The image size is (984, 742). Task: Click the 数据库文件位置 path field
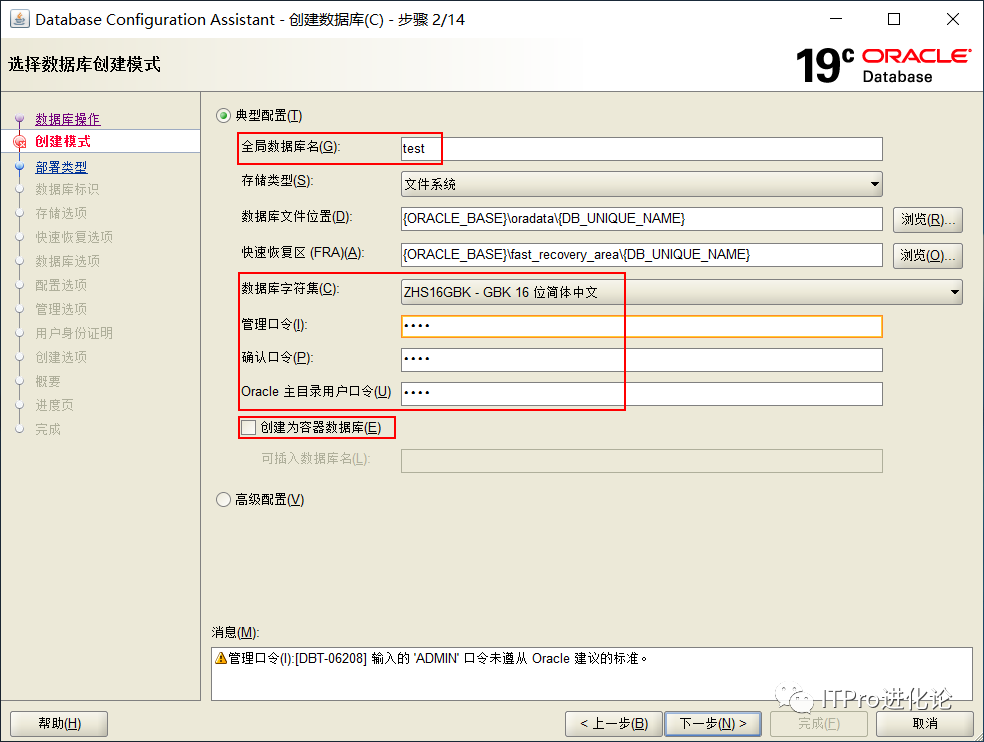tap(641, 218)
